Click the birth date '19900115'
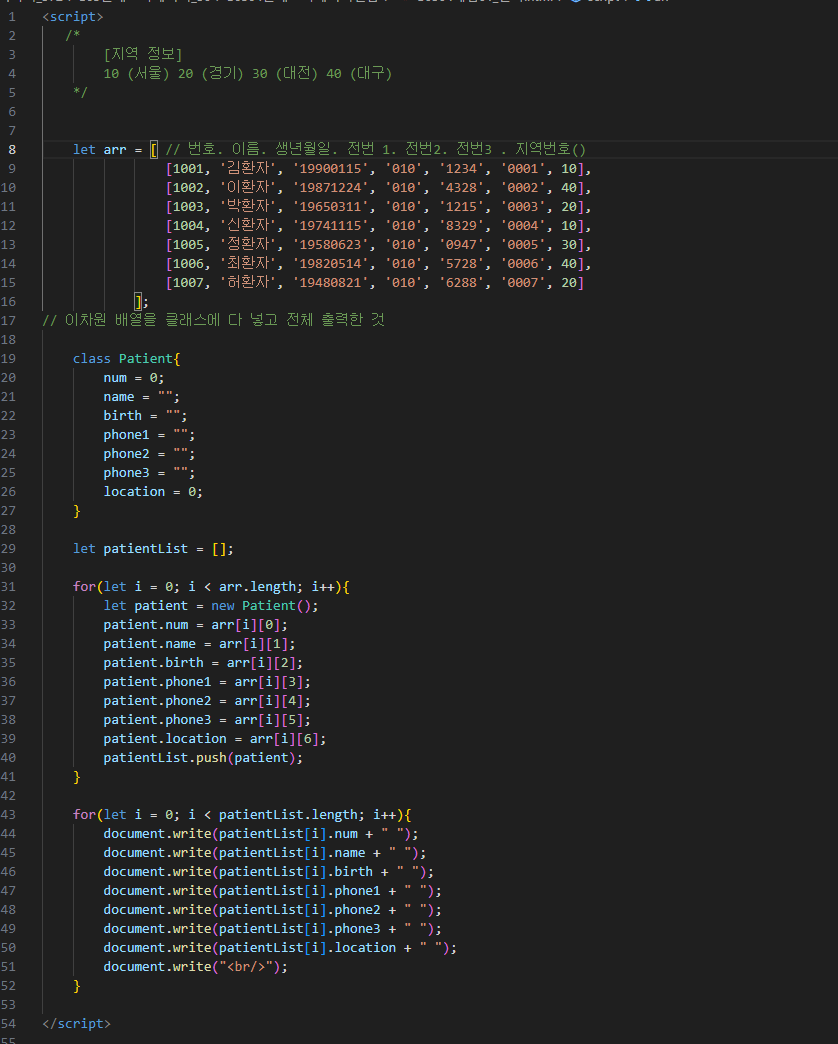The width and height of the screenshot is (838, 1044). 330,169
